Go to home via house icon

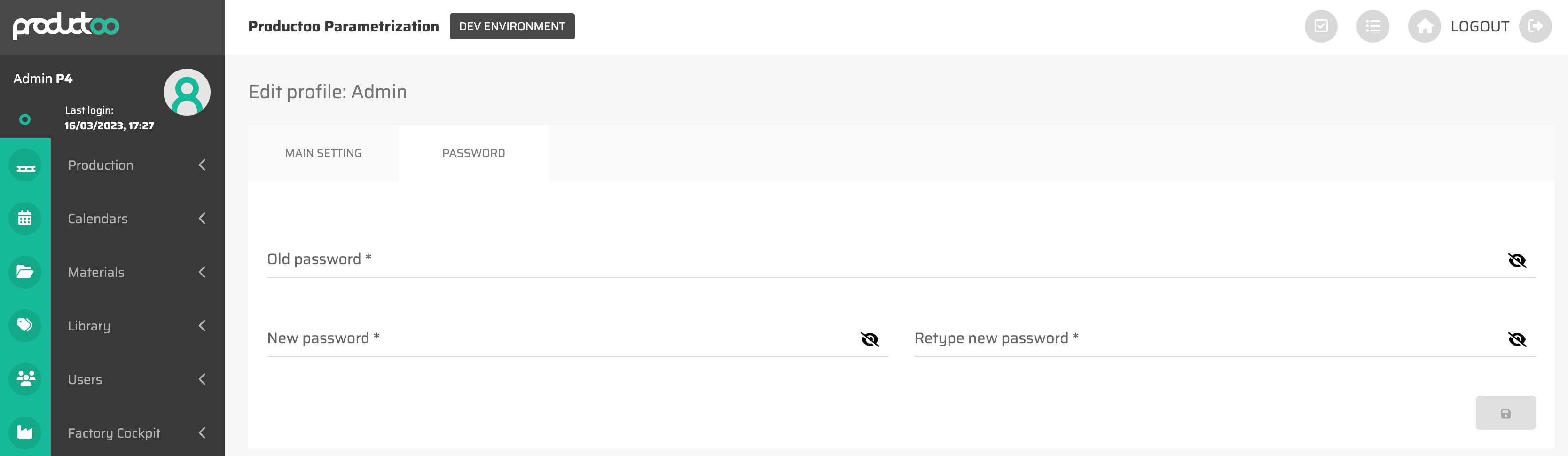pos(1424,26)
